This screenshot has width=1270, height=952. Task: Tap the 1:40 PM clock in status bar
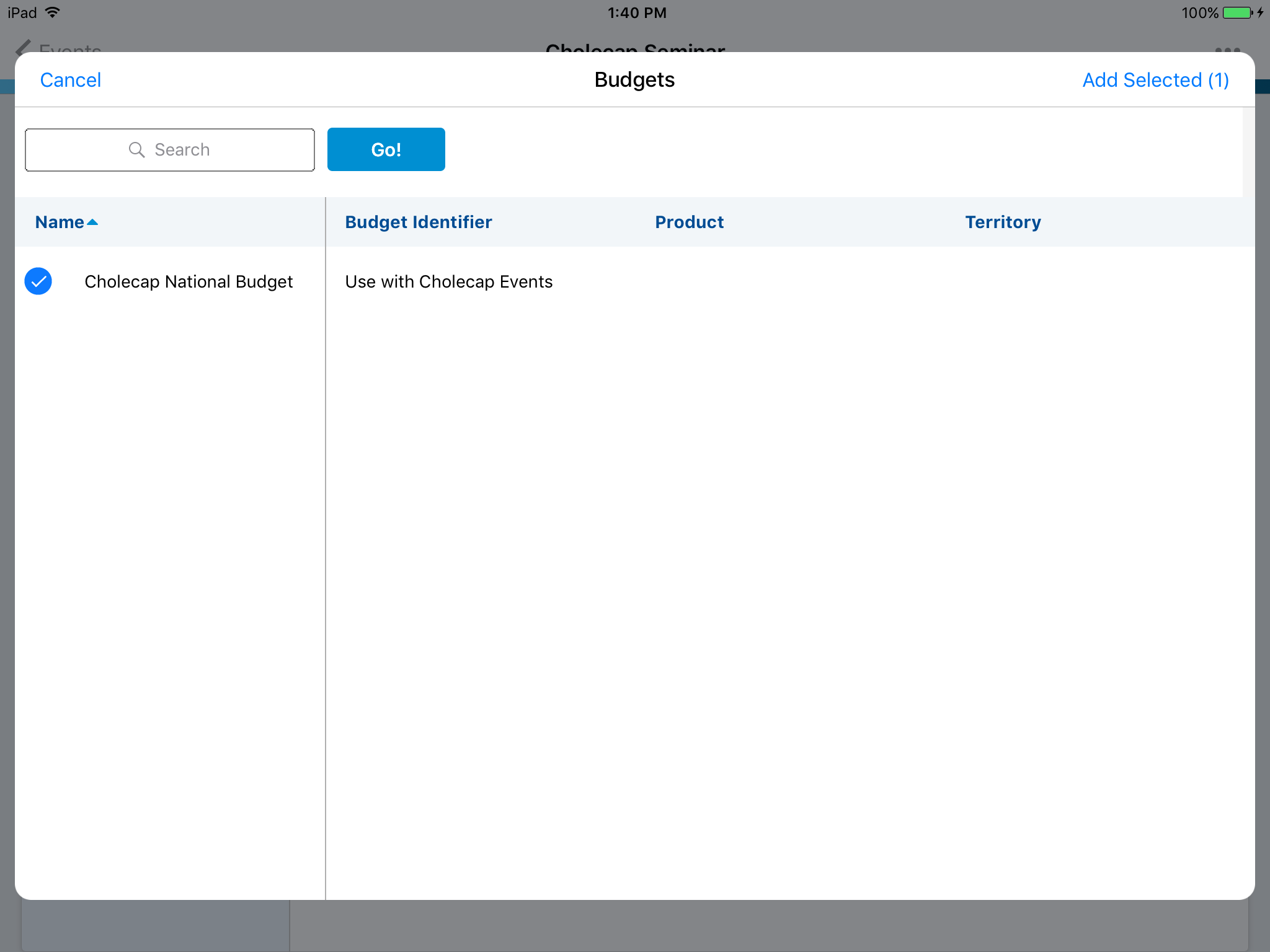(x=637, y=13)
